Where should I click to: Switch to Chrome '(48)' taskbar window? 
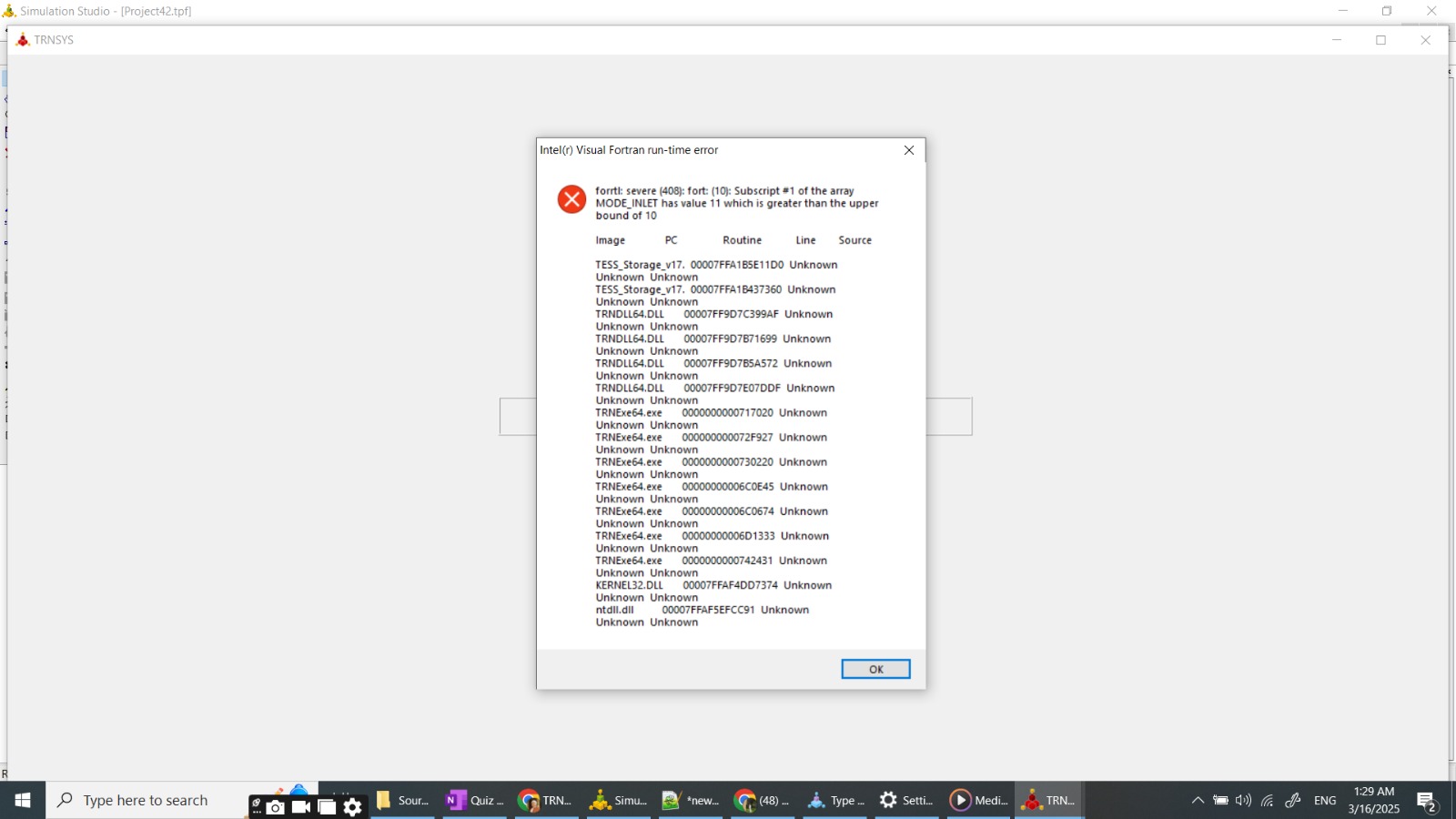pos(763,800)
